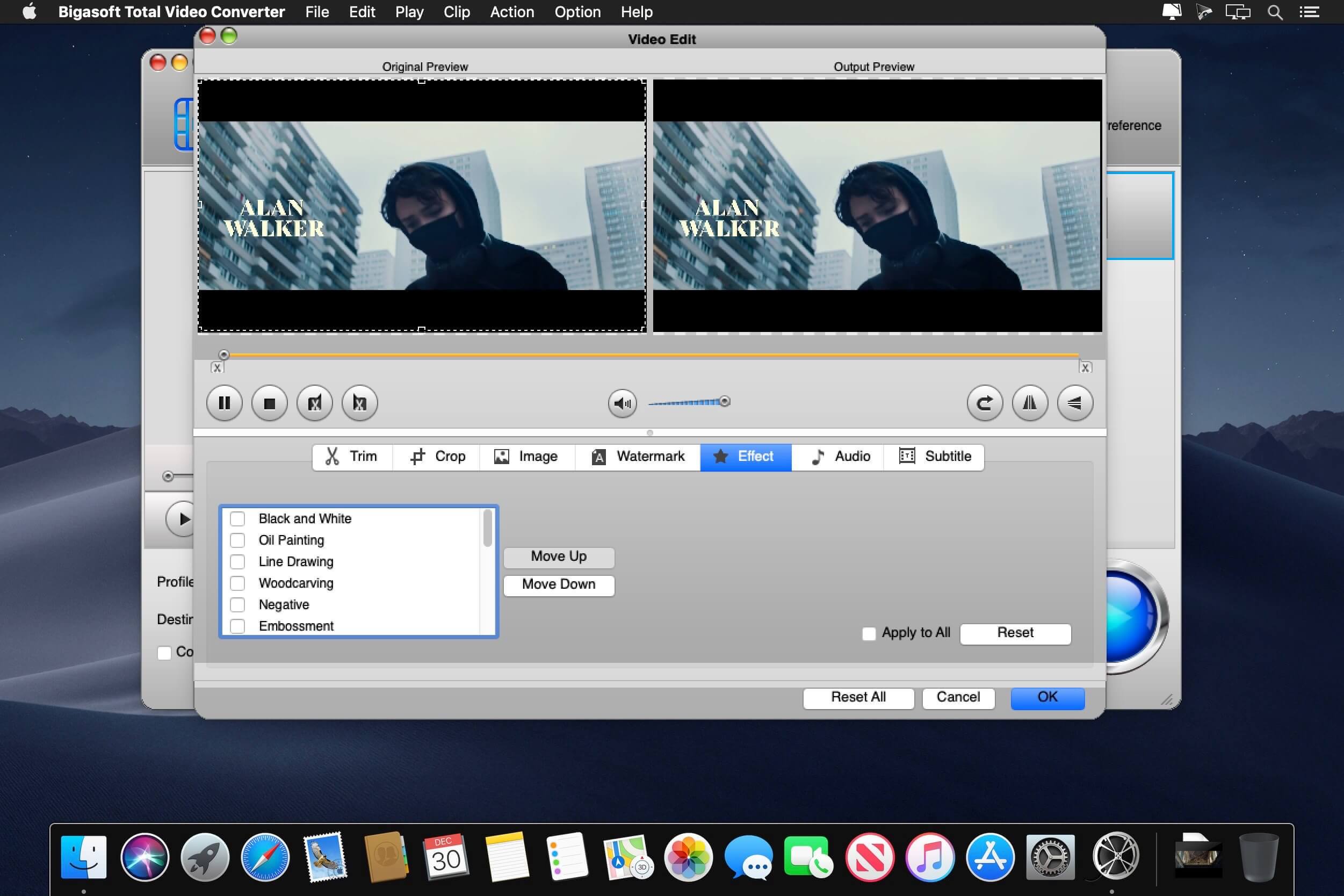Flip video vertically icon
This screenshot has width=1344, height=896.
pos(1075,403)
